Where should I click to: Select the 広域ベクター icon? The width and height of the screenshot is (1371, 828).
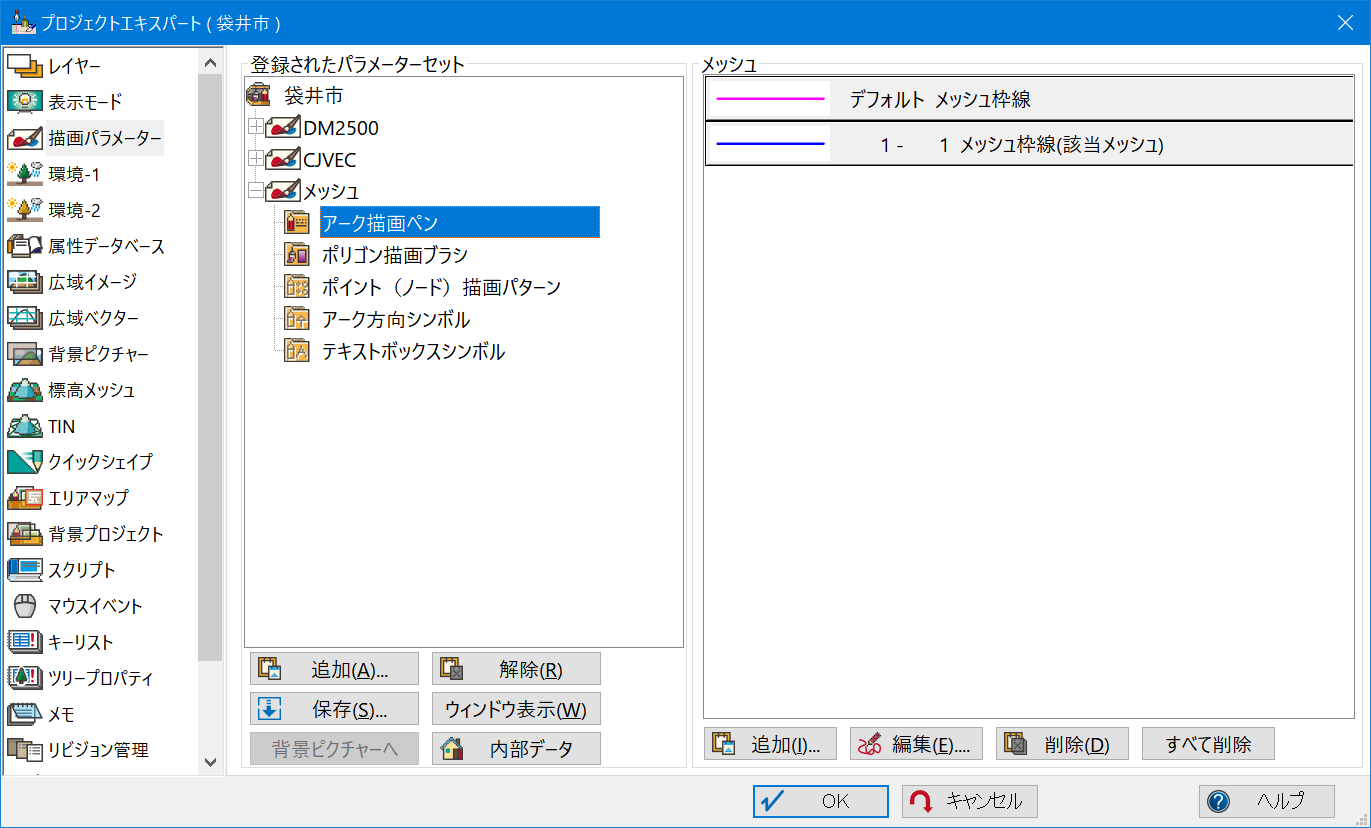pos(24,318)
